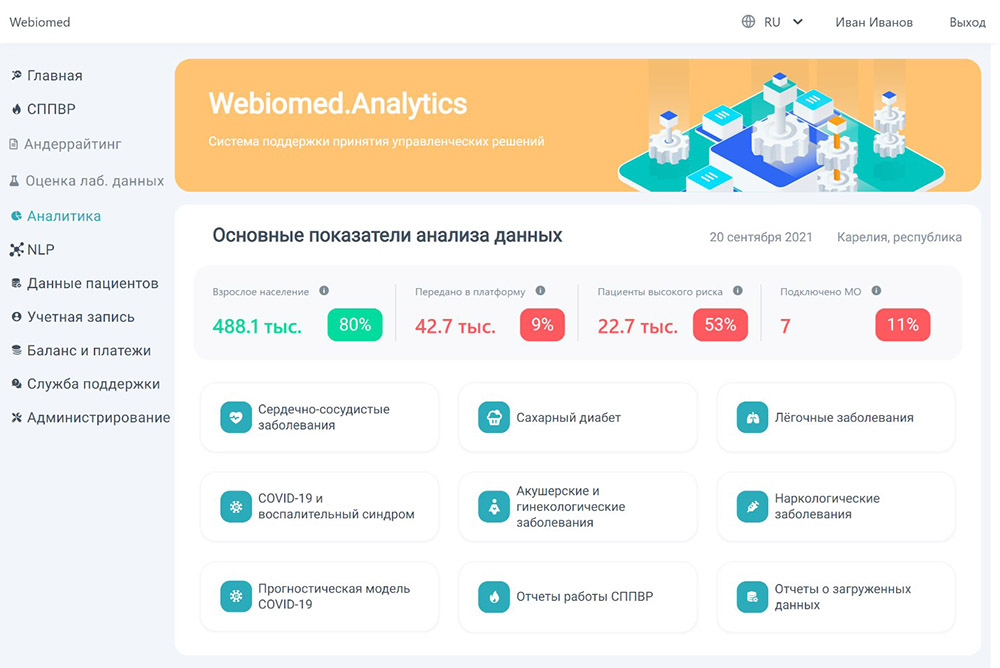1000x668 pixels.
Task: Click the green 80% badge
Action: coord(355,325)
